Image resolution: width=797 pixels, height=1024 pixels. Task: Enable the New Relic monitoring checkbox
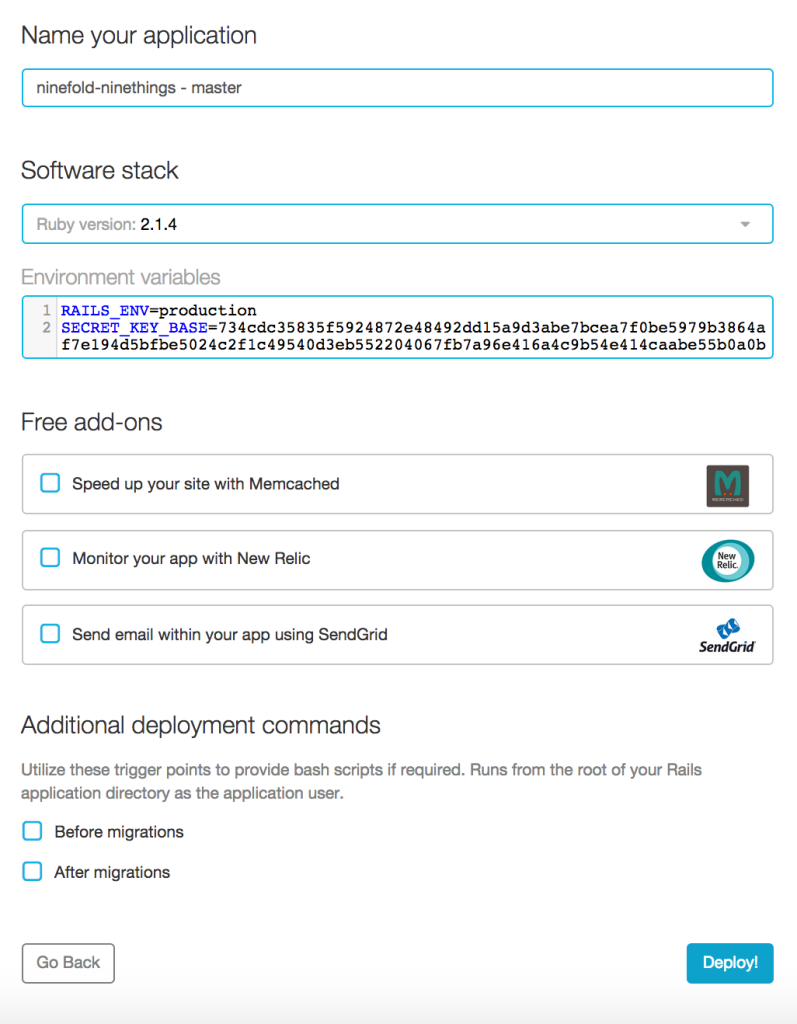[50, 558]
